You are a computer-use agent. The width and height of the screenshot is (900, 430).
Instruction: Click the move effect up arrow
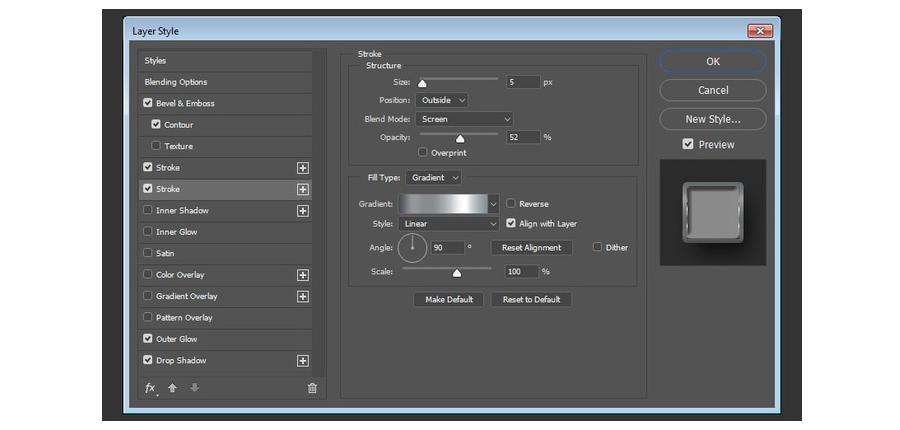click(172, 388)
